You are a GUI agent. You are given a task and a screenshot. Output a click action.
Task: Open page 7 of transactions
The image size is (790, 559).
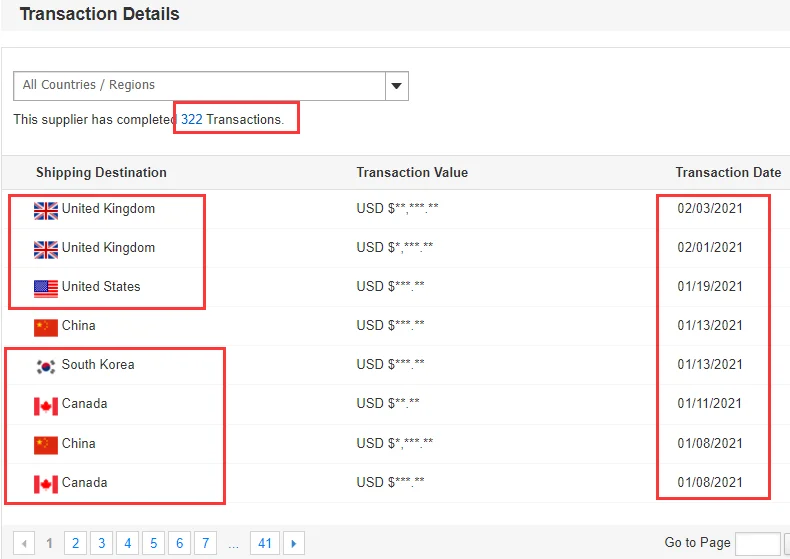pos(205,543)
